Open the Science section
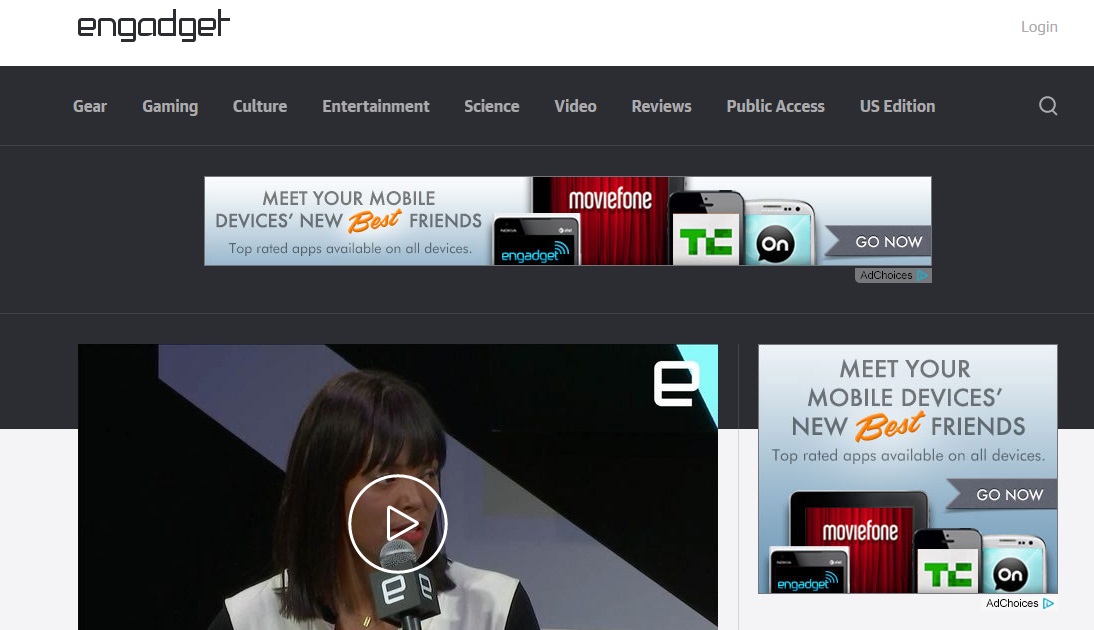The width and height of the screenshot is (1094, 630). click(x=492, y=106)
